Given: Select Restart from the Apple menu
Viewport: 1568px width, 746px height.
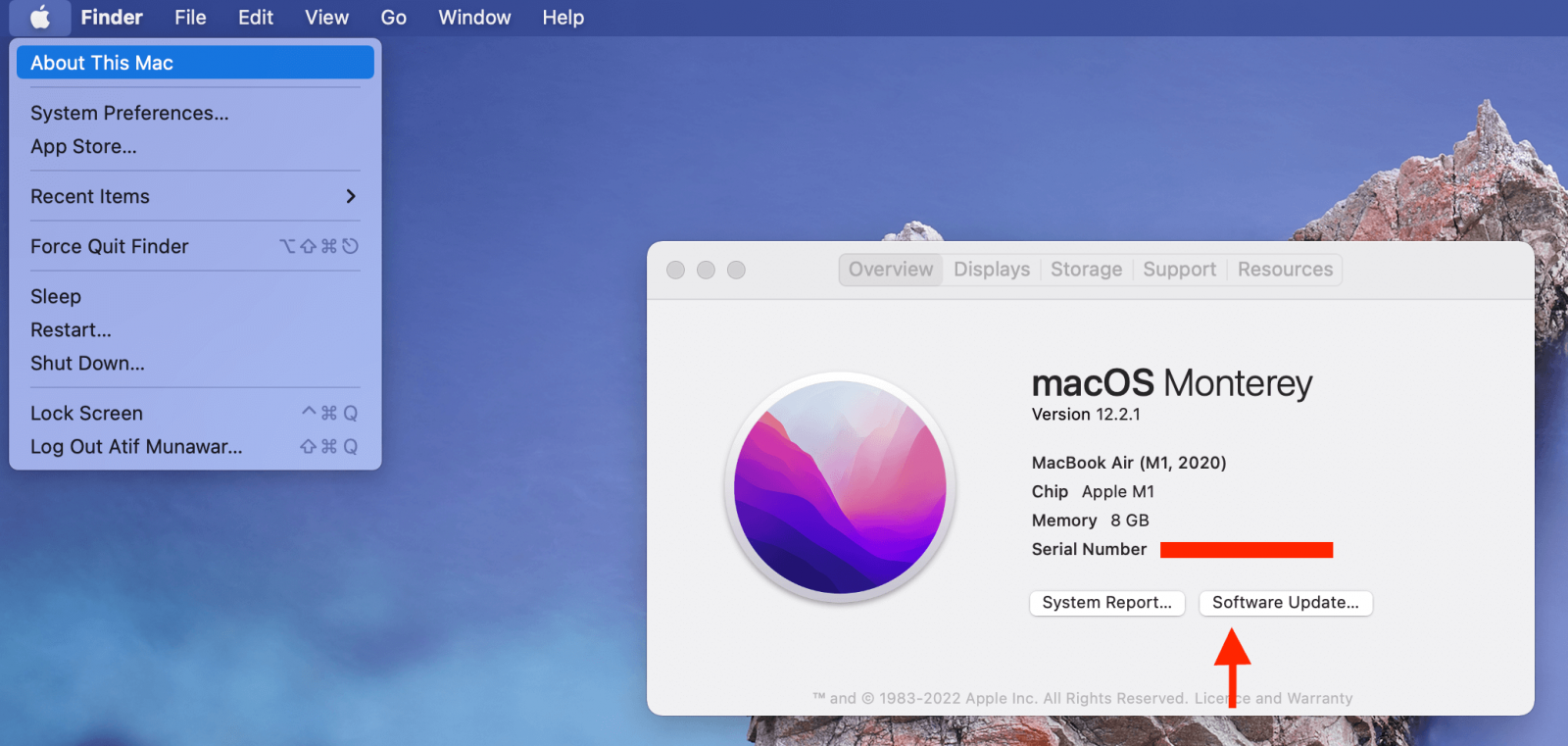Looking at the screenshot, I should pos(71,329).
